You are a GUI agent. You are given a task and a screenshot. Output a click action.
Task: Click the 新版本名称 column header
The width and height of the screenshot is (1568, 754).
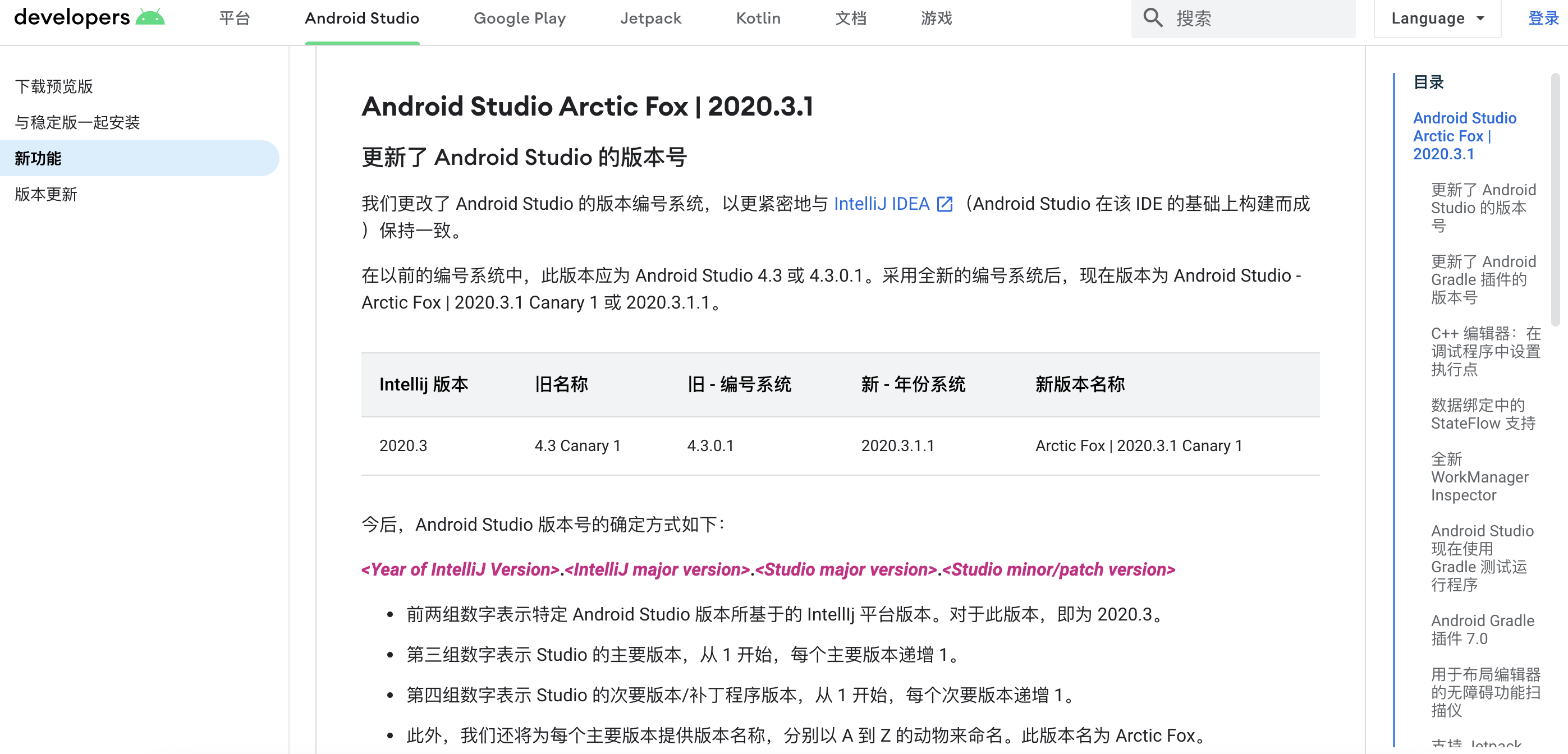1080,385
